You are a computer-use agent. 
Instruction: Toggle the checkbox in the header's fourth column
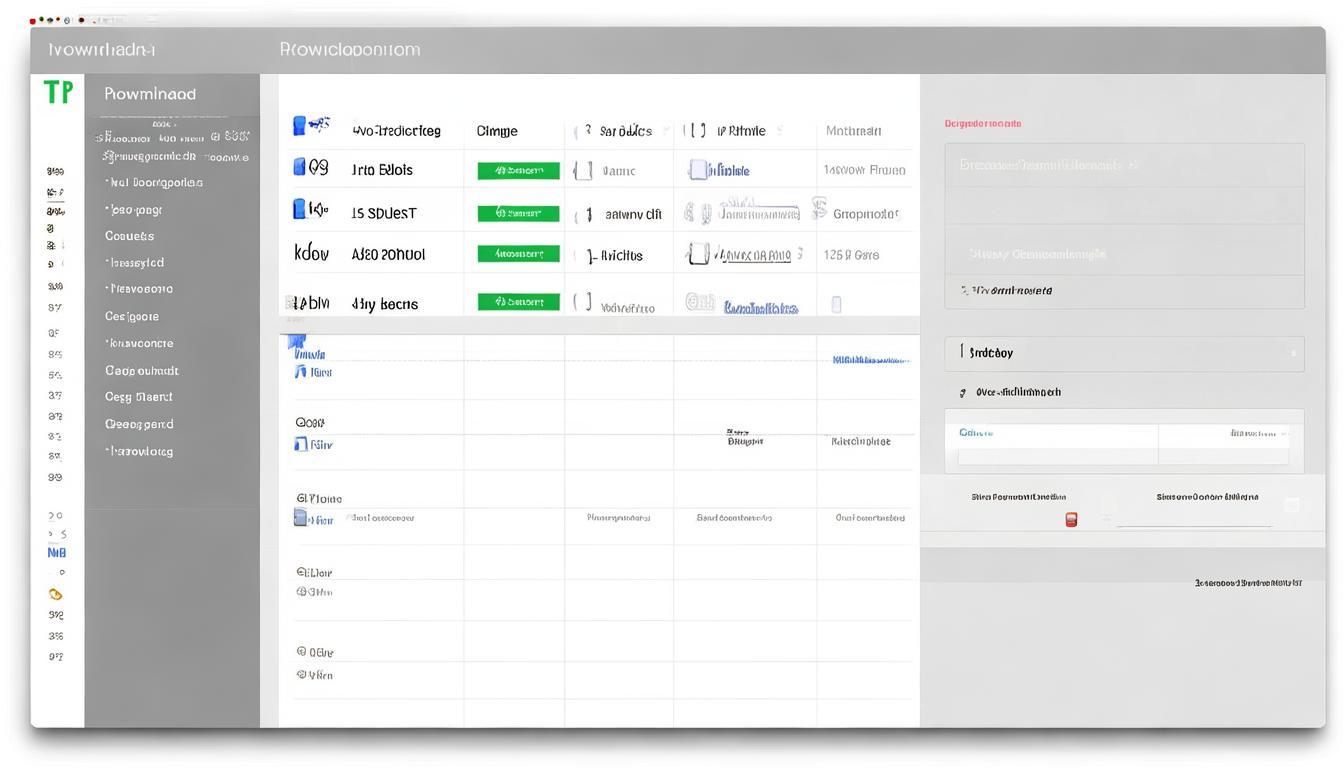click(x=695, y=131)
